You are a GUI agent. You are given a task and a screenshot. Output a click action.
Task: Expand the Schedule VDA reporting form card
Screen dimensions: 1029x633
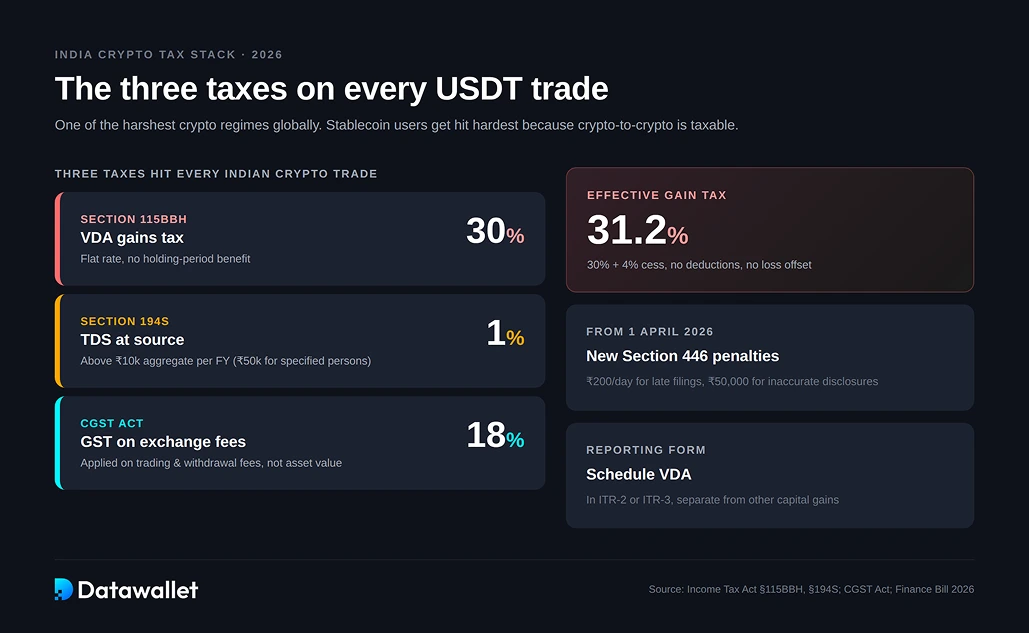tap(770, 475)
